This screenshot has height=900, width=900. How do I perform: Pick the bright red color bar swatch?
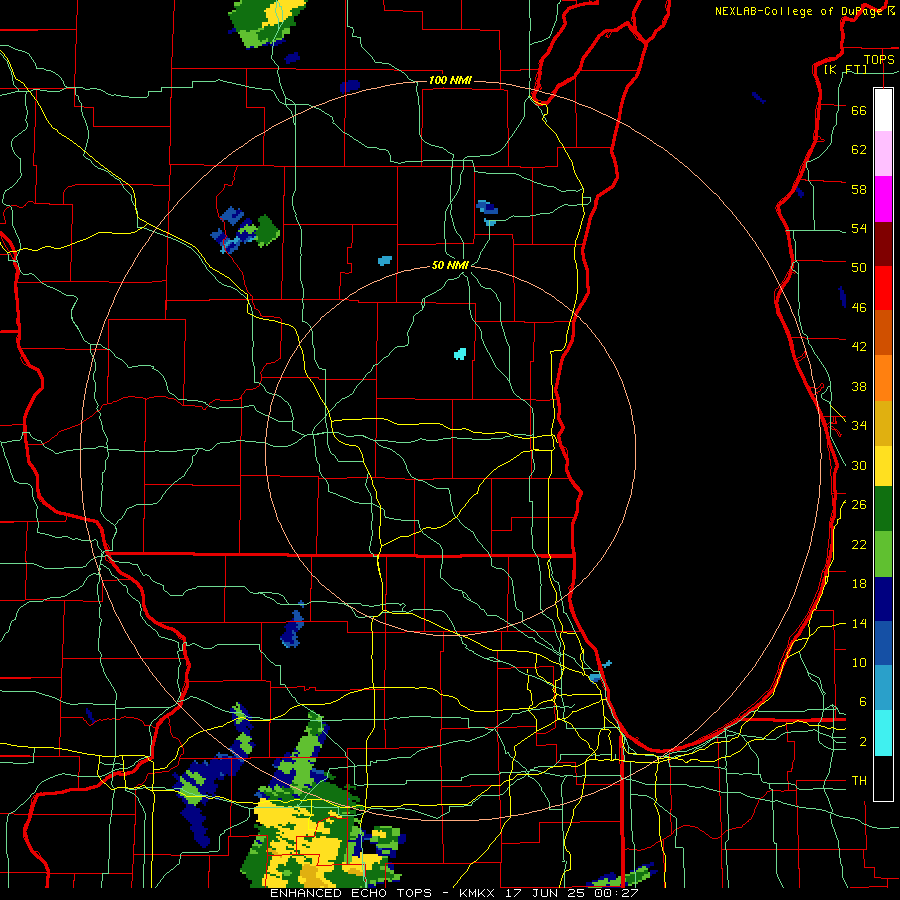(883, 288)
